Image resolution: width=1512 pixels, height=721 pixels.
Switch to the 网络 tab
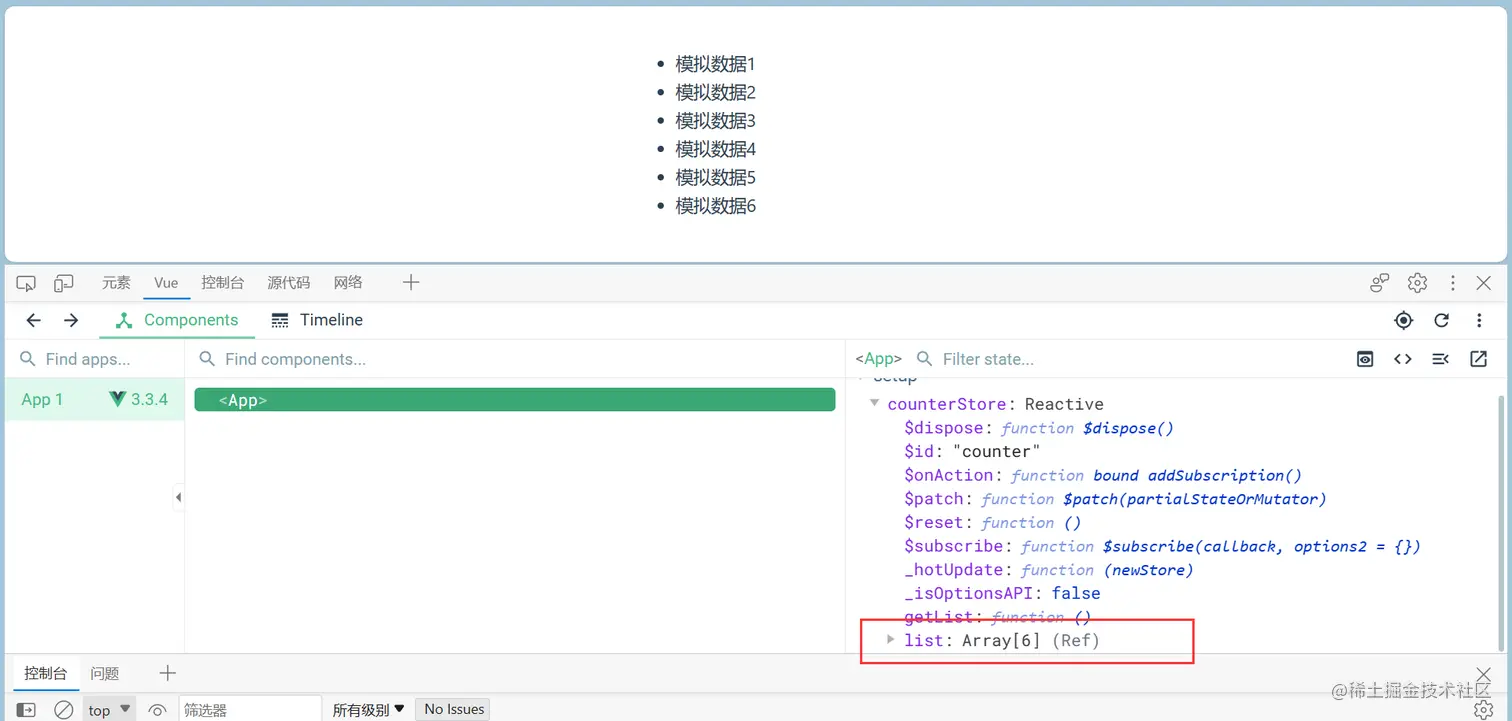tap(348, 283)
